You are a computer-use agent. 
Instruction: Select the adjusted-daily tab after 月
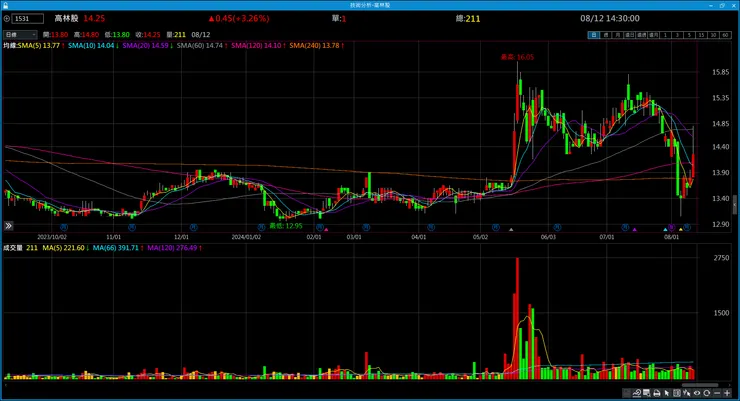[630, 35]
